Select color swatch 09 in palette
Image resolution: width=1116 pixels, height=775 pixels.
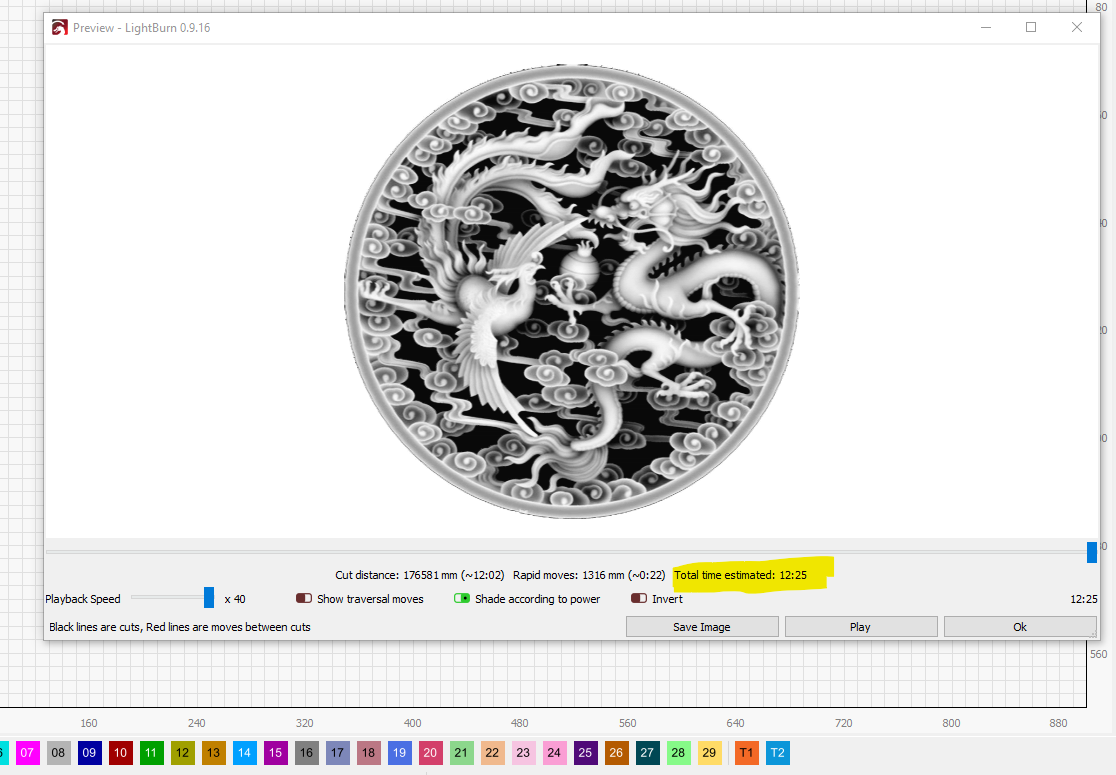tap(89, 753)
